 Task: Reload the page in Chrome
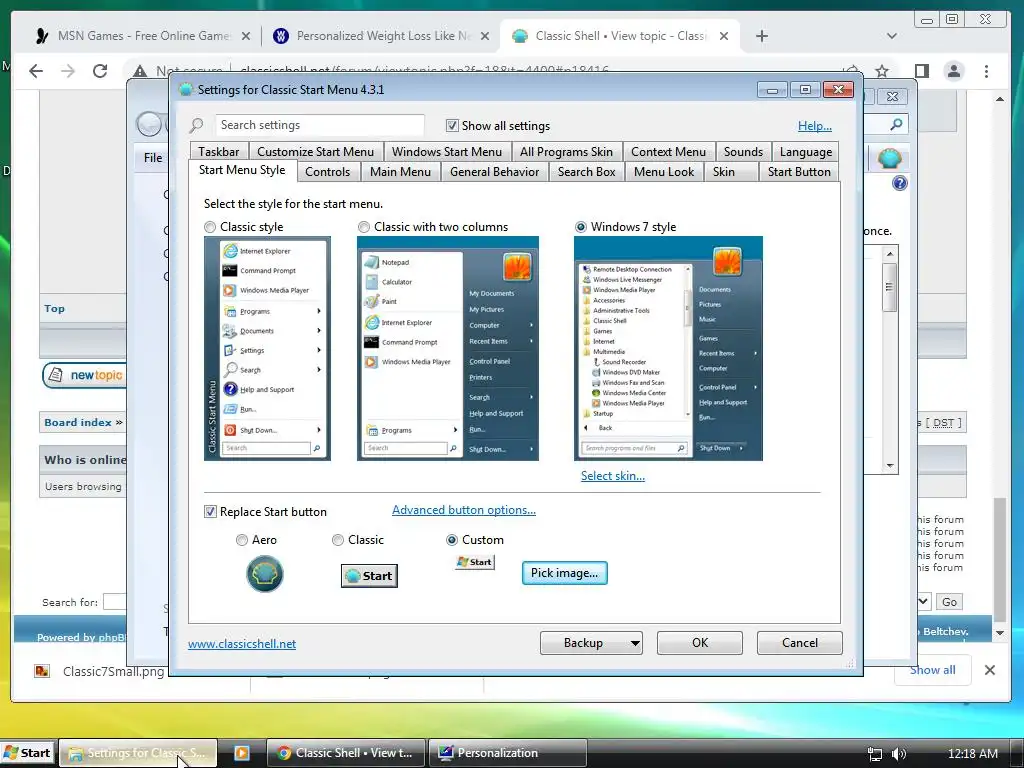click(100, 71)
